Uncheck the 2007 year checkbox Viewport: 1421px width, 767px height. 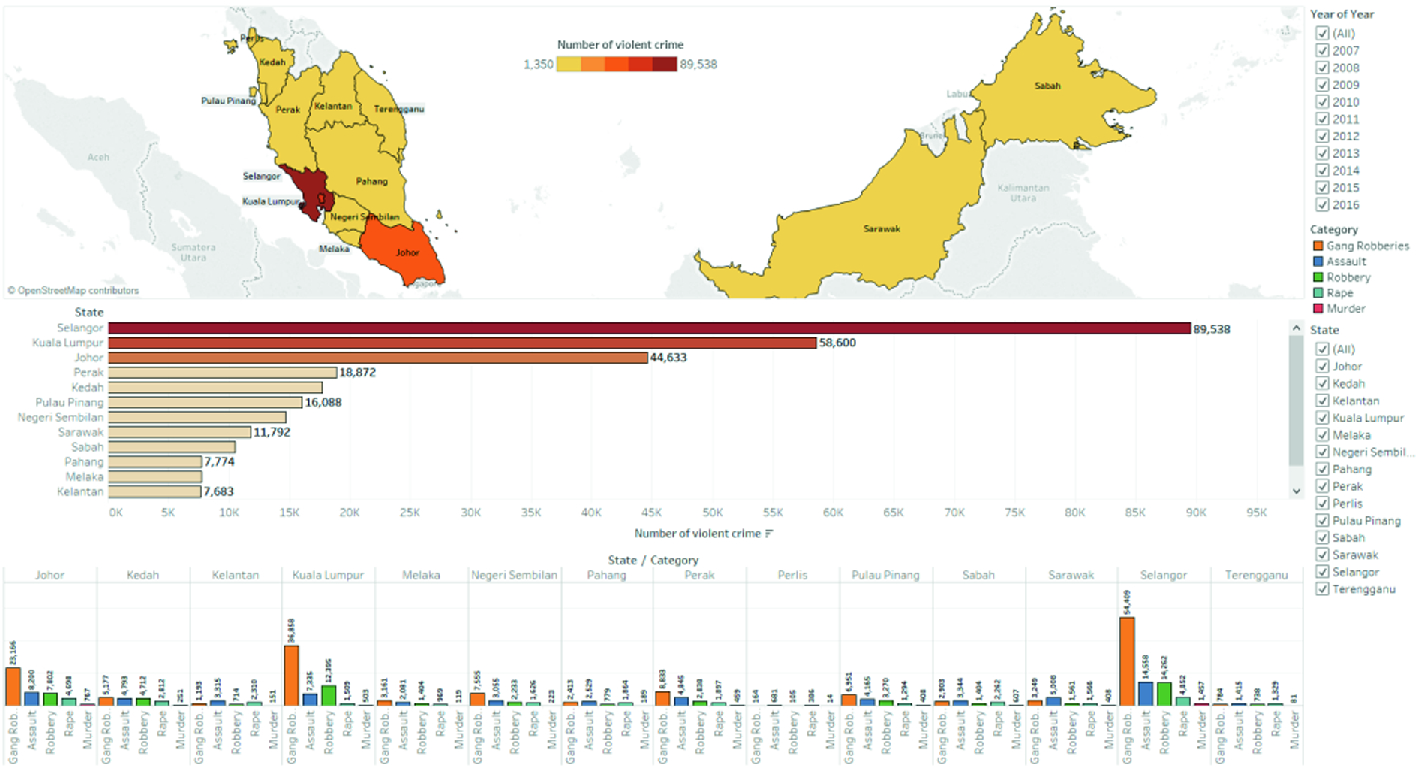coord(1322,51)
